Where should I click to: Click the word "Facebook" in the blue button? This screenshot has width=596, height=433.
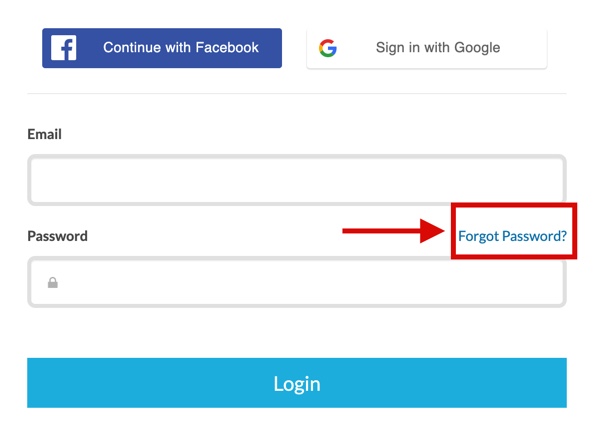click(227, 48)
